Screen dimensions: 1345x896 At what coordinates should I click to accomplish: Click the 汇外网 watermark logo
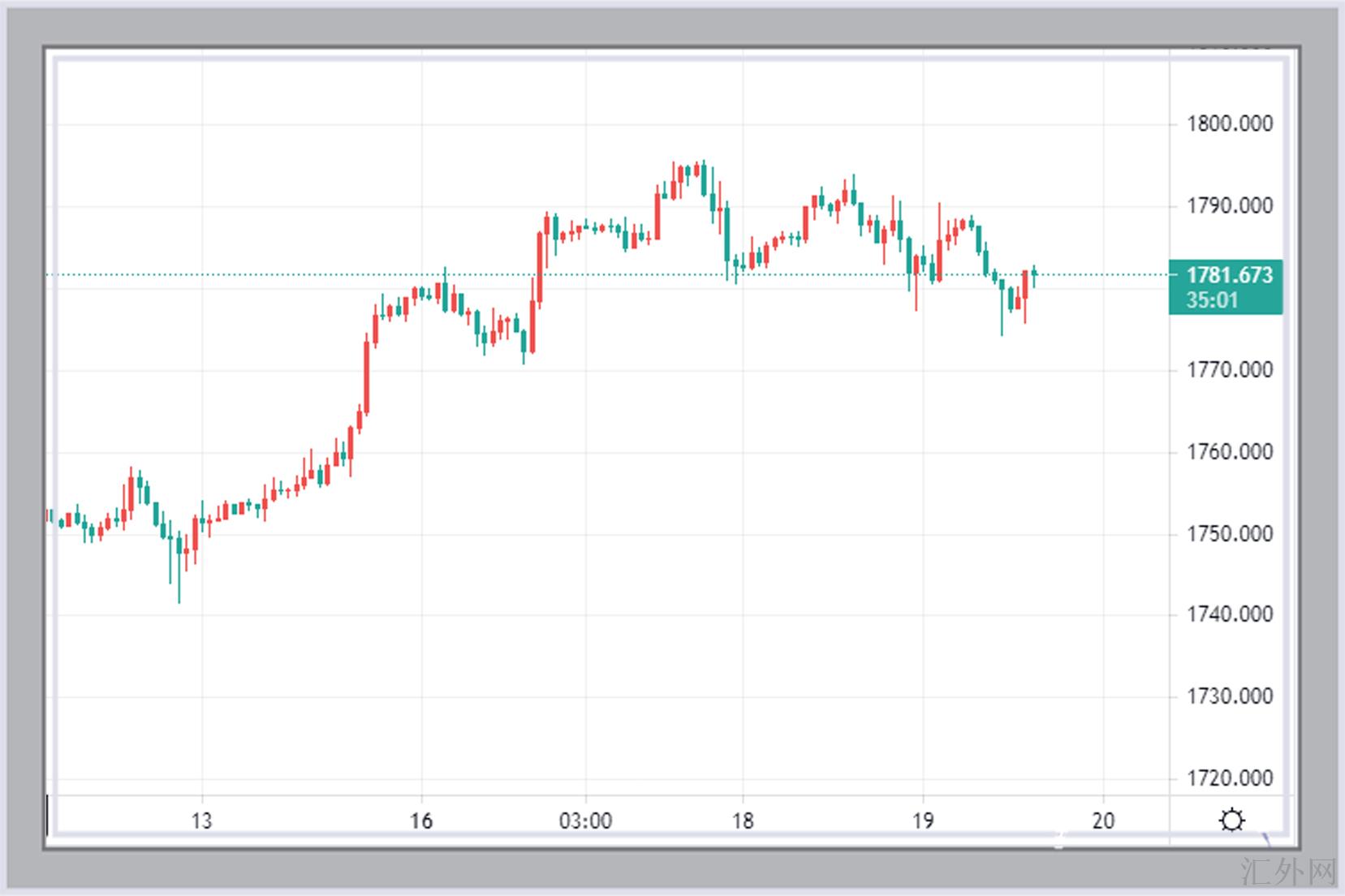click(1288, 872)
